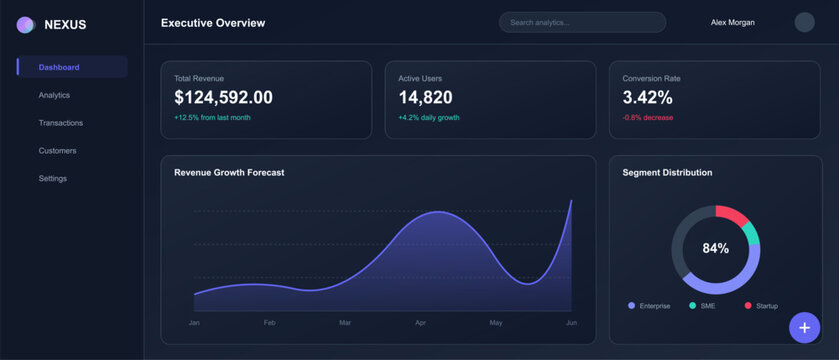Click the NEXUS brand name text

[x=65, y=25]
